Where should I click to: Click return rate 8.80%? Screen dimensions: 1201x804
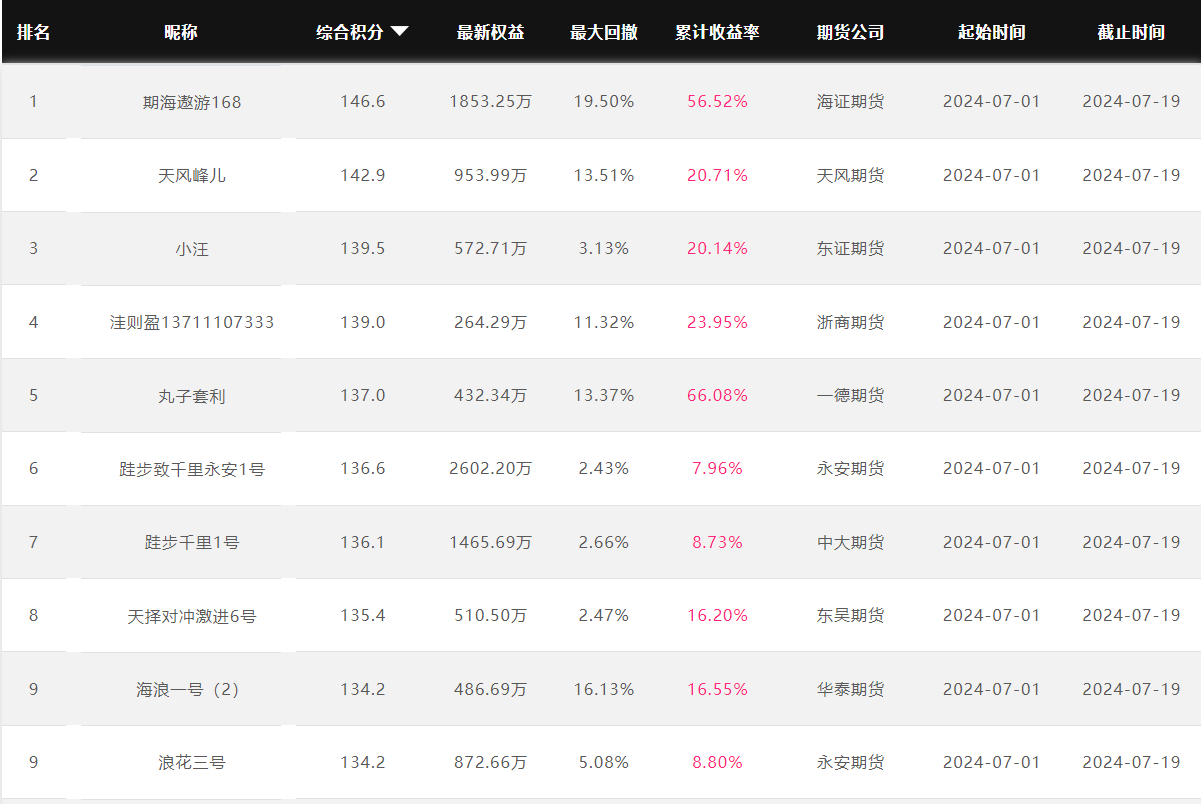tap(717, 762)
